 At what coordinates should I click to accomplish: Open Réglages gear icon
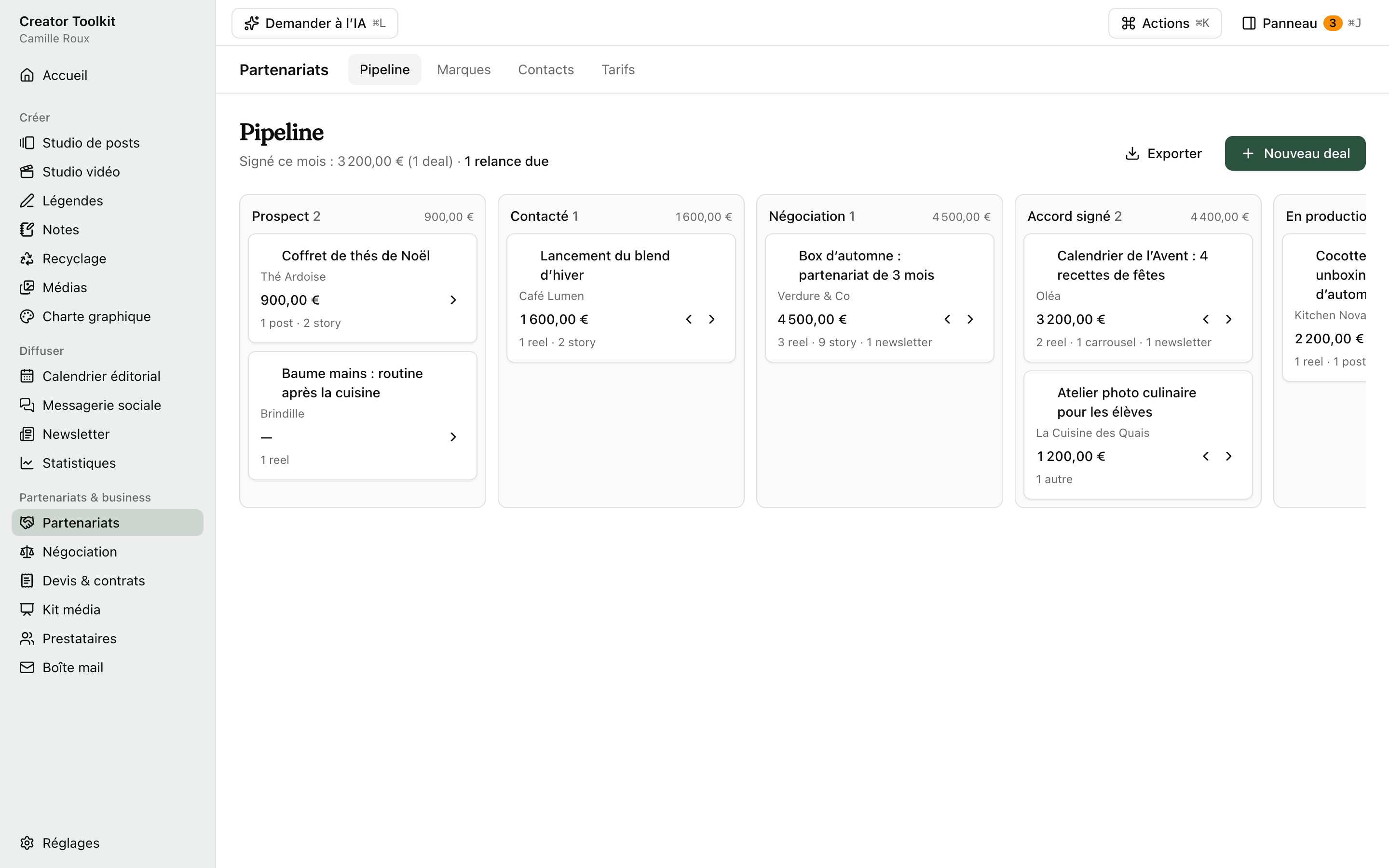pos(27,843)
